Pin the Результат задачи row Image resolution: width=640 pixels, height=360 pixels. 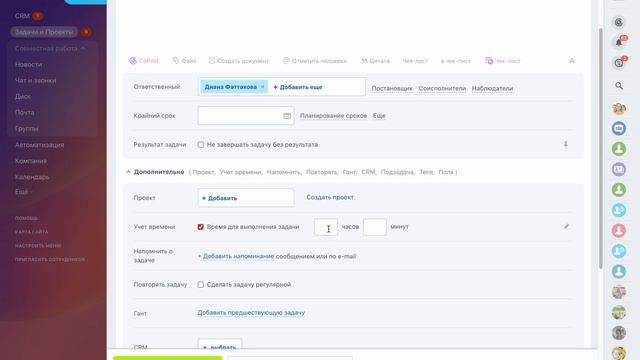566,144
